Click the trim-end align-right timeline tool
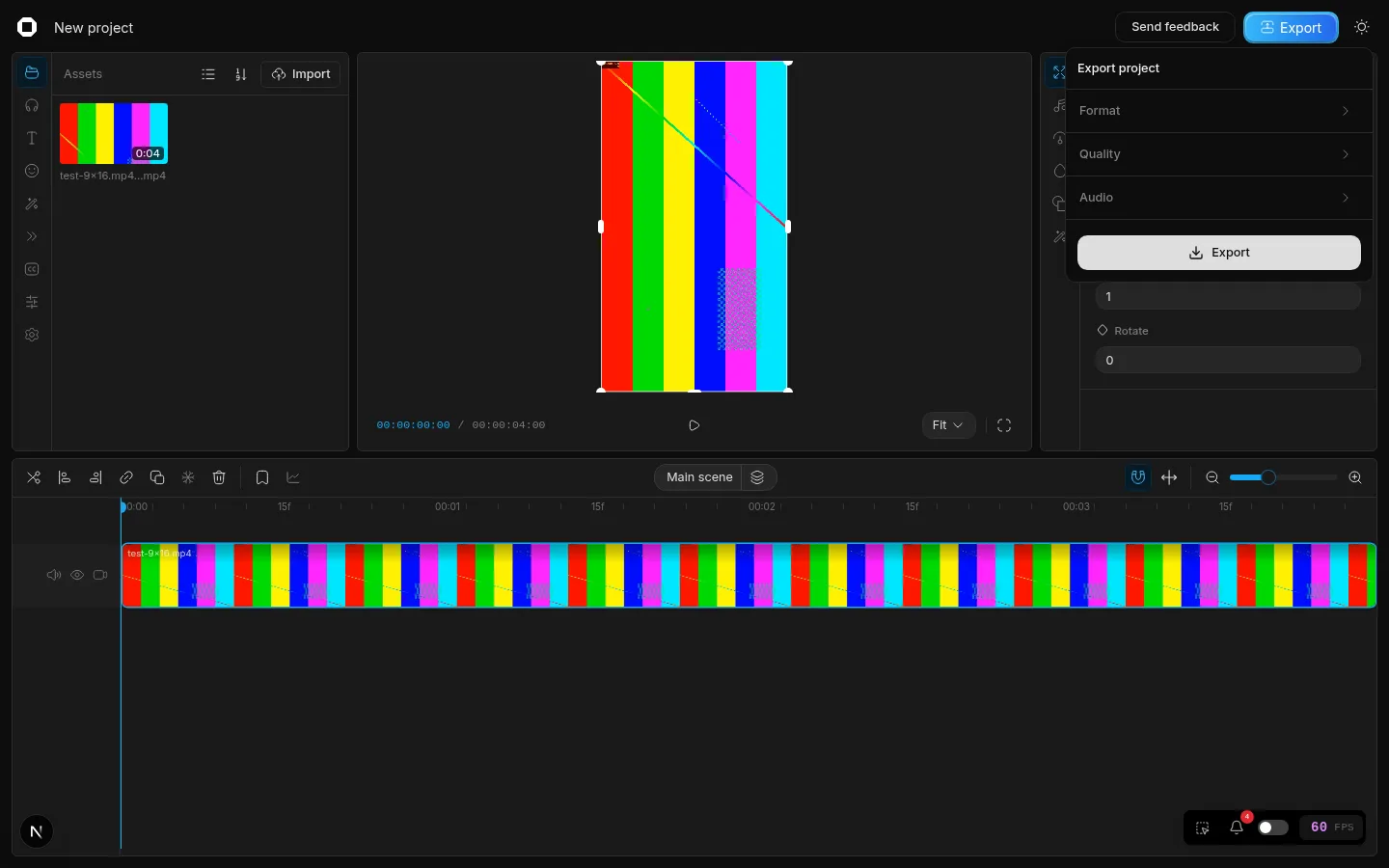The image size is (1389, 868). (x=95, y=477)
